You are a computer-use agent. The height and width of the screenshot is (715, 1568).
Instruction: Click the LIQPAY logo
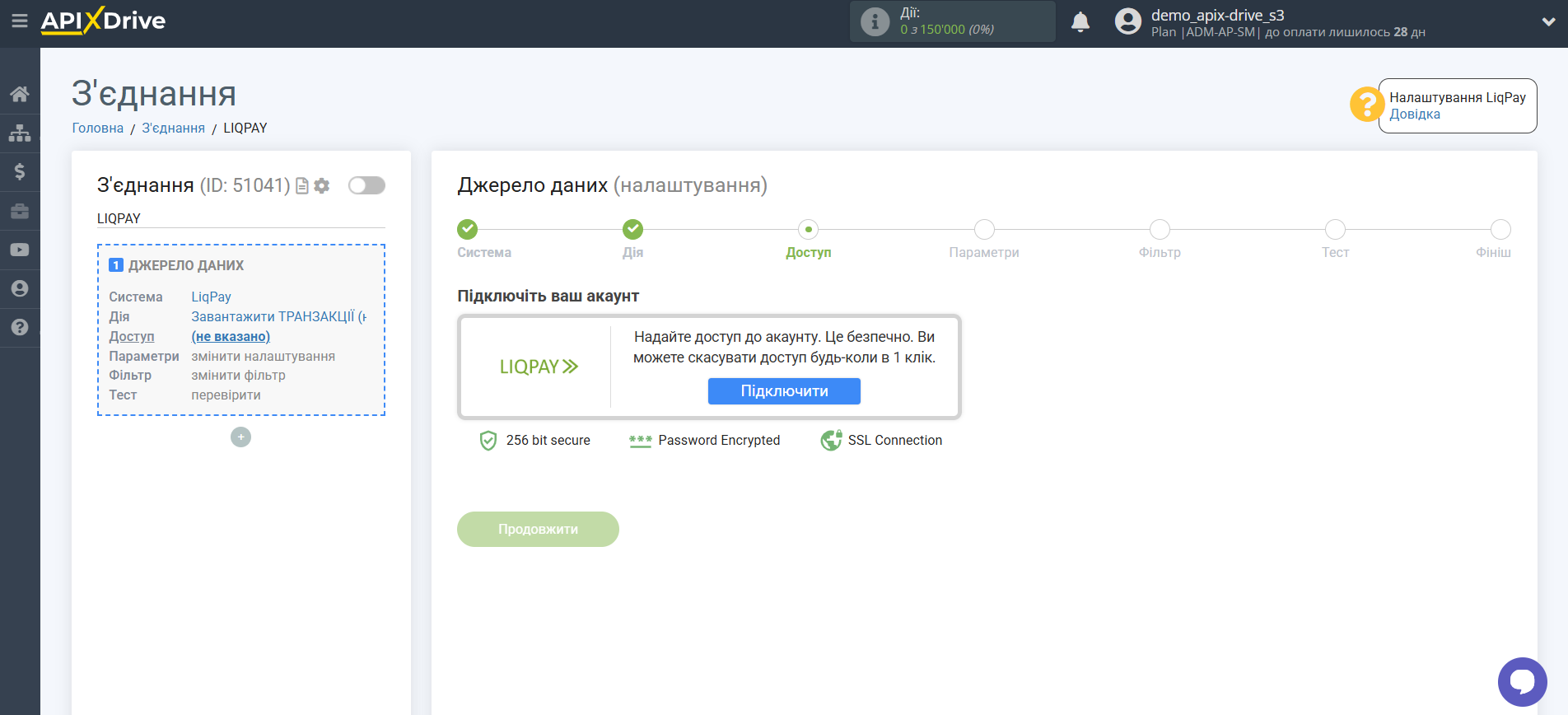pos(539,367)
